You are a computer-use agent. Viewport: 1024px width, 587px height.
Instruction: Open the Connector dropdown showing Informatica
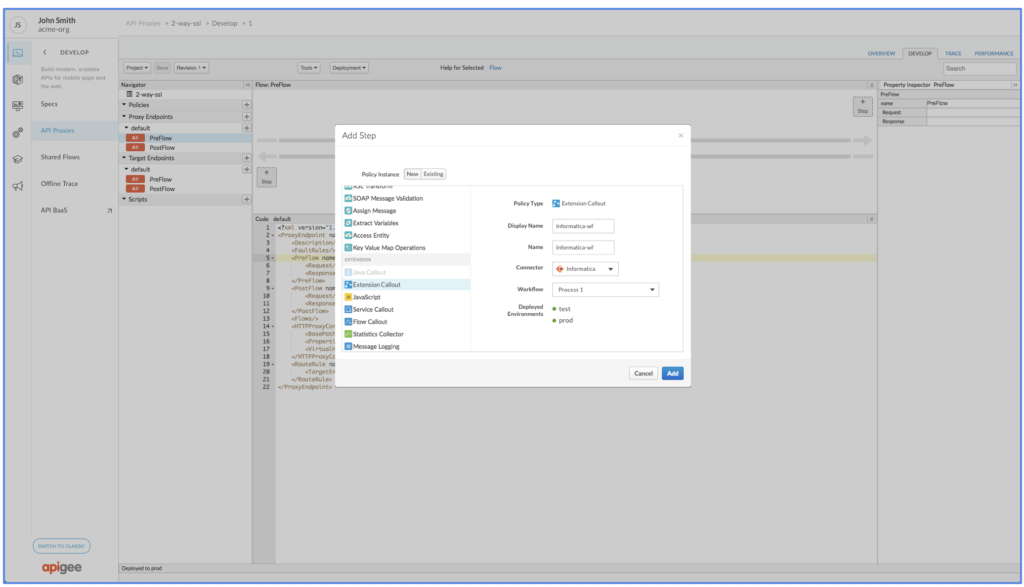(x=585, y=268)
